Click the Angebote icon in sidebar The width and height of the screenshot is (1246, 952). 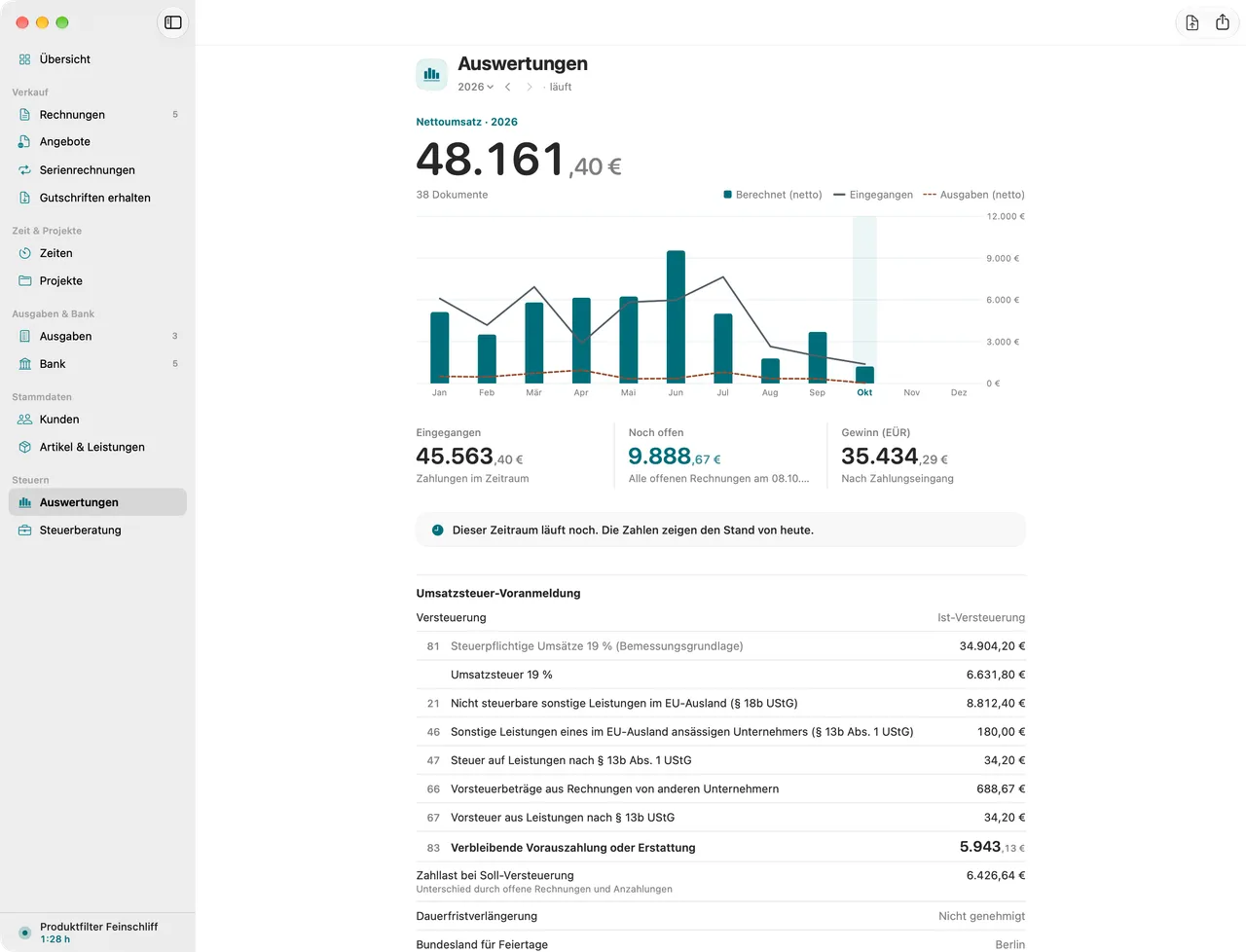pos(25,142)
